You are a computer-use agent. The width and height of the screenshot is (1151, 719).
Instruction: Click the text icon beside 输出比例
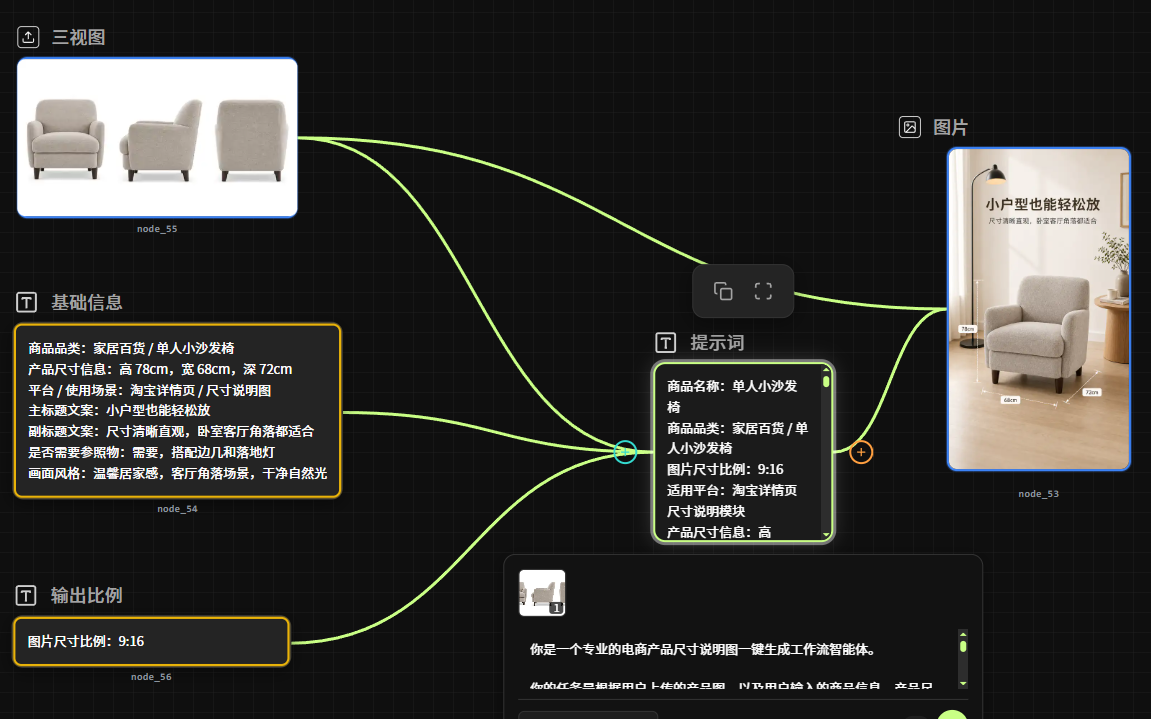(x=26, y=595)
